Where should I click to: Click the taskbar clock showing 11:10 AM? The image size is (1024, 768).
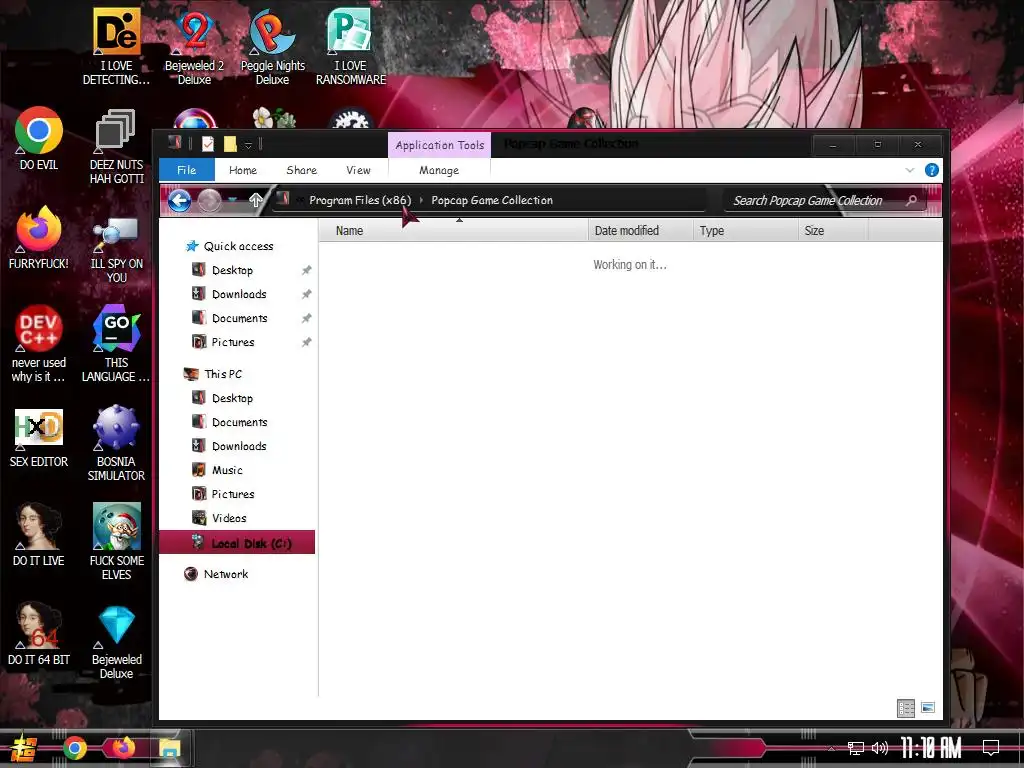(x=931, y=748)
